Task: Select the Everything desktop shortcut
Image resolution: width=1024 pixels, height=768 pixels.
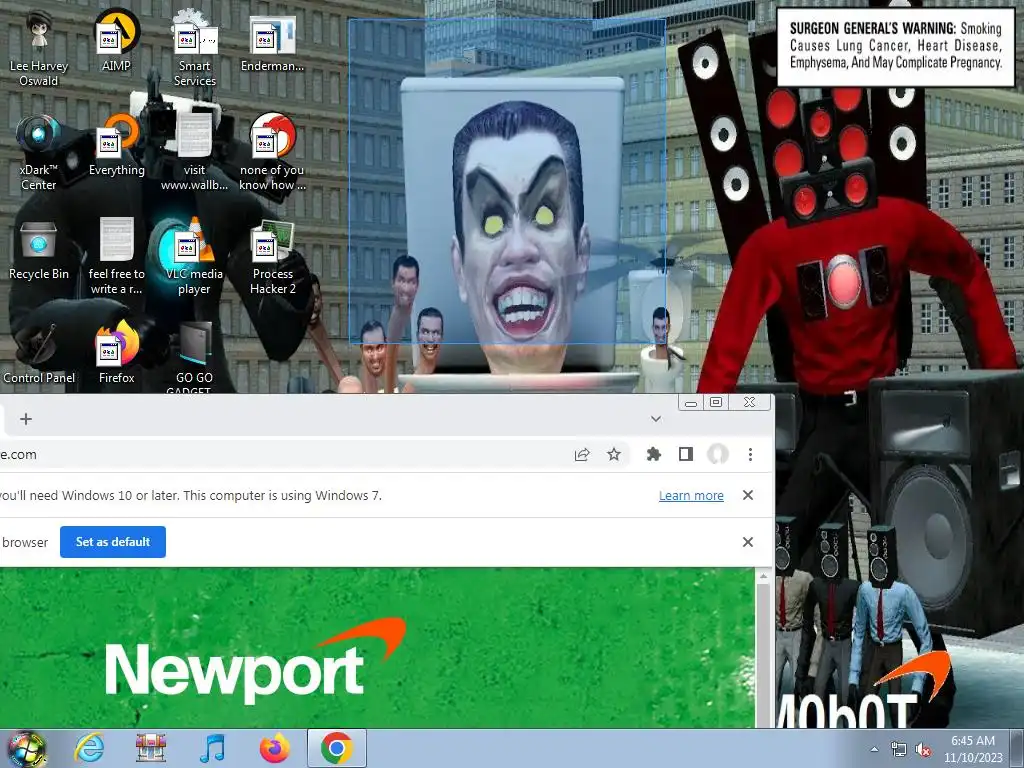Action: (x=116, y=145)
